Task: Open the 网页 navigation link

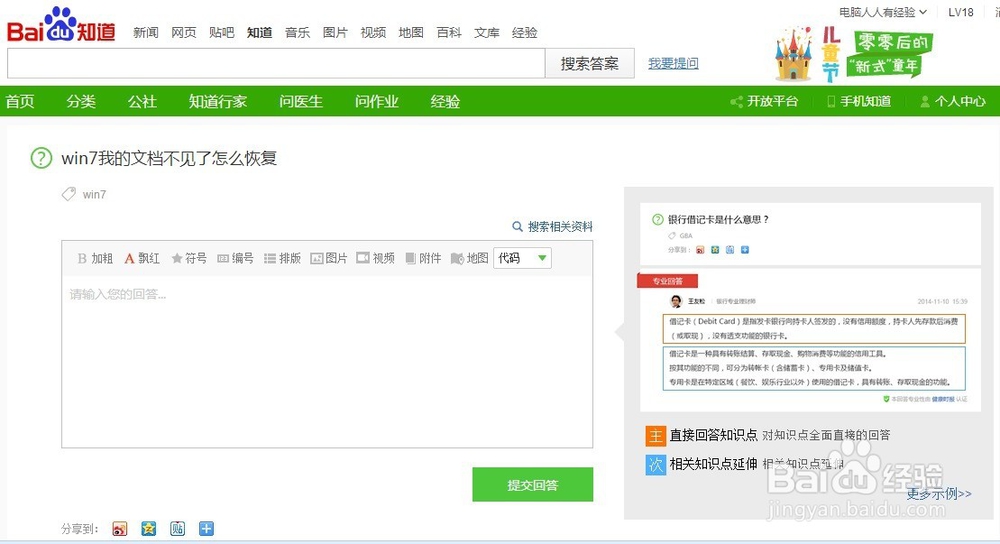Action: point(184,33)
